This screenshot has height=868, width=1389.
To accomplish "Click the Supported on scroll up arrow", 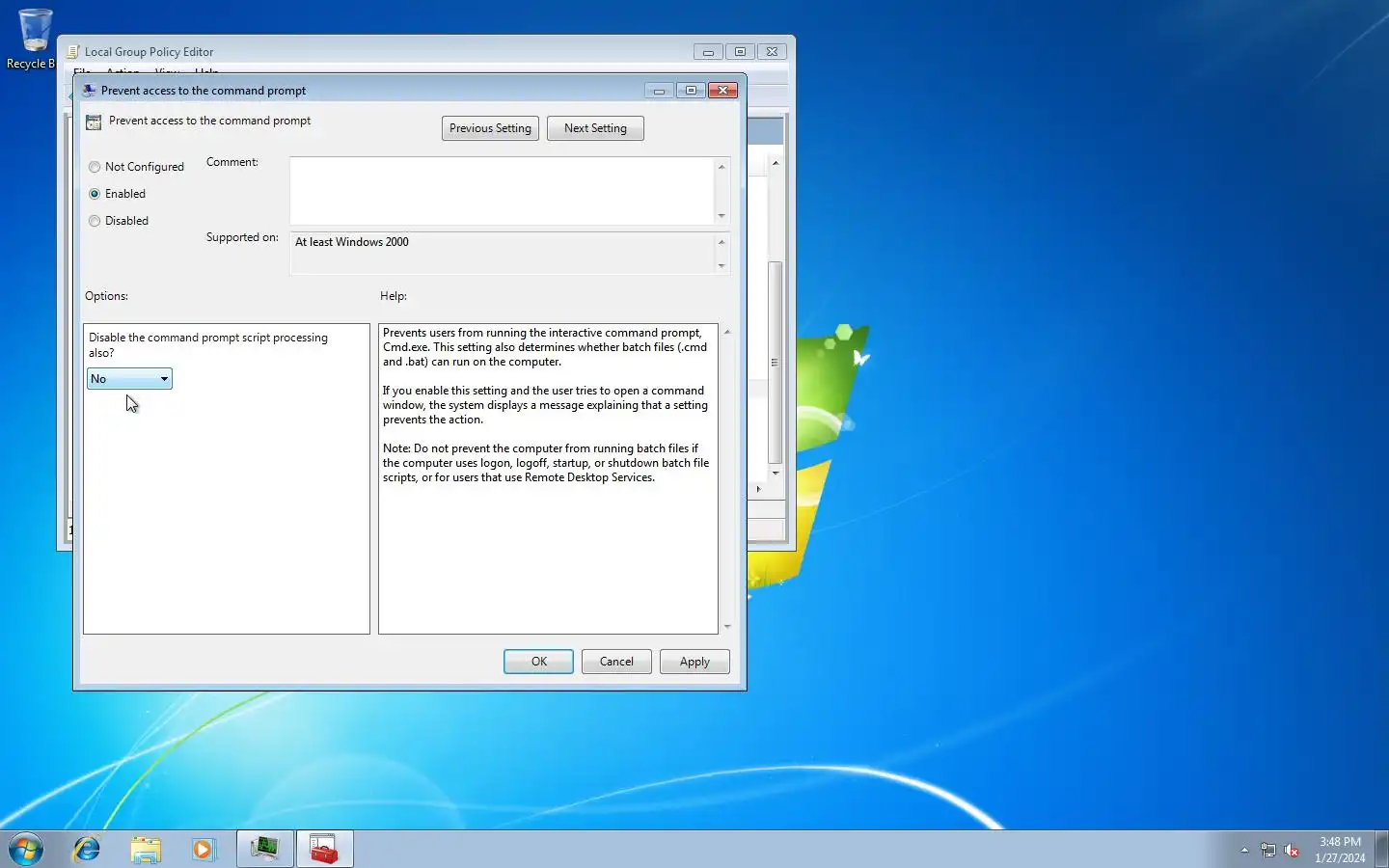I will pos(722,242).
